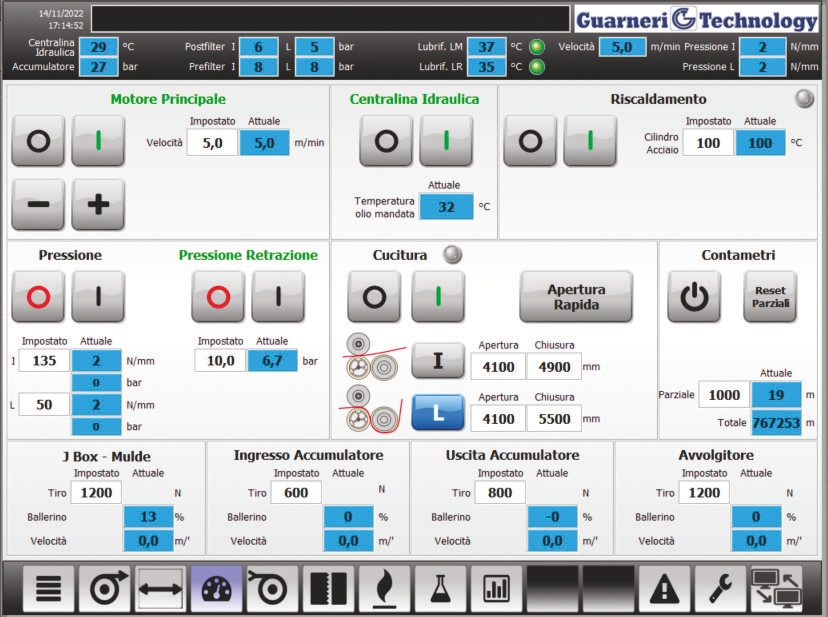This screenshot has height=617, width=828.
Task: Open the wrench maintenance settings
Action: point(720,588)
